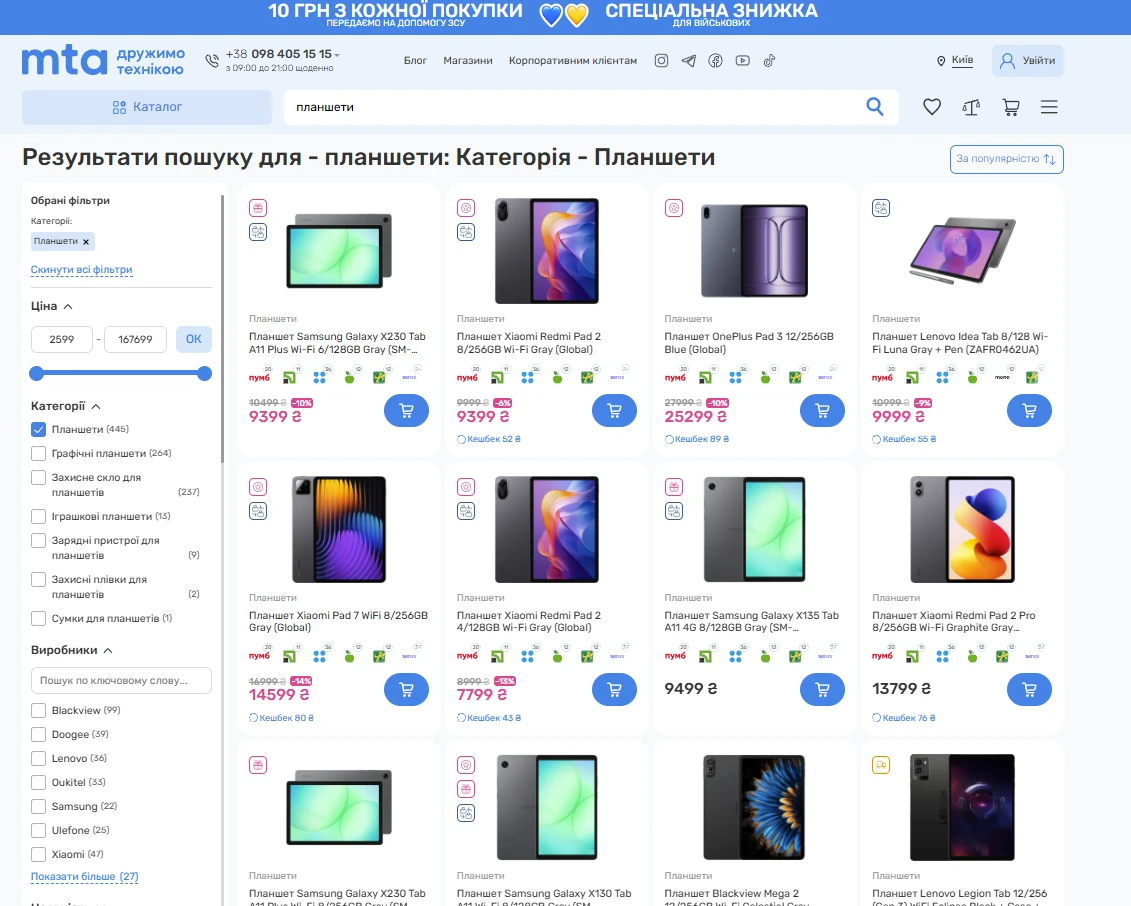
Task: Filter by Blackview manufacturer
Action: pos(38,711)
